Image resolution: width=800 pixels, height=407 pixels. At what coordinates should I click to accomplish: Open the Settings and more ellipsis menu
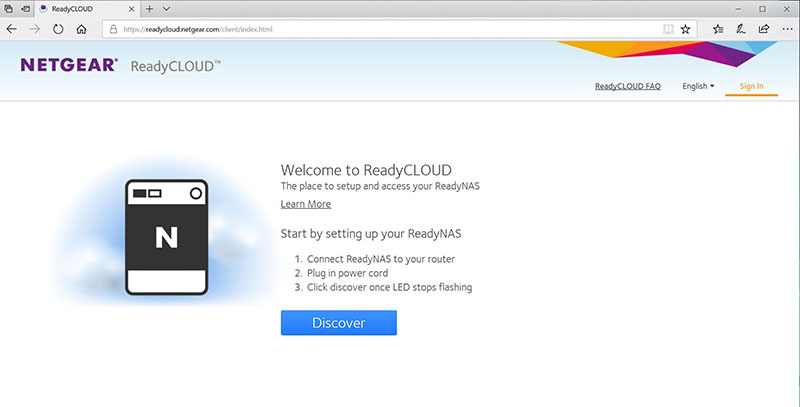click(787, 30)
